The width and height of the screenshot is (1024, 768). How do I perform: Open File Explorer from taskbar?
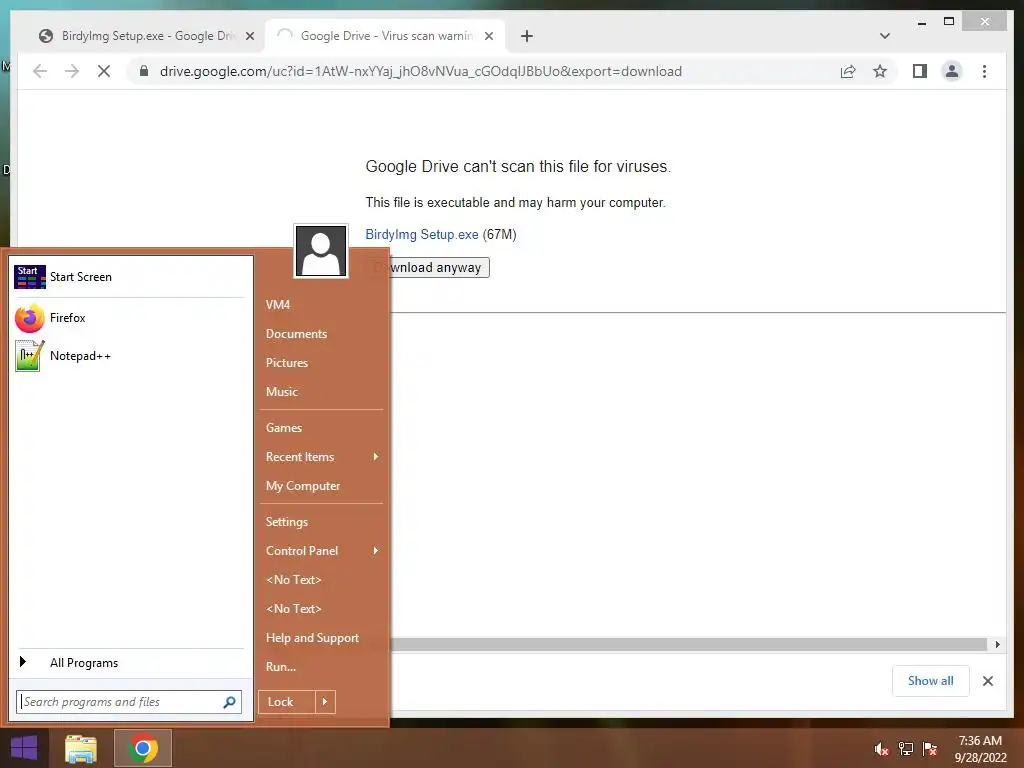click(81, 748)
